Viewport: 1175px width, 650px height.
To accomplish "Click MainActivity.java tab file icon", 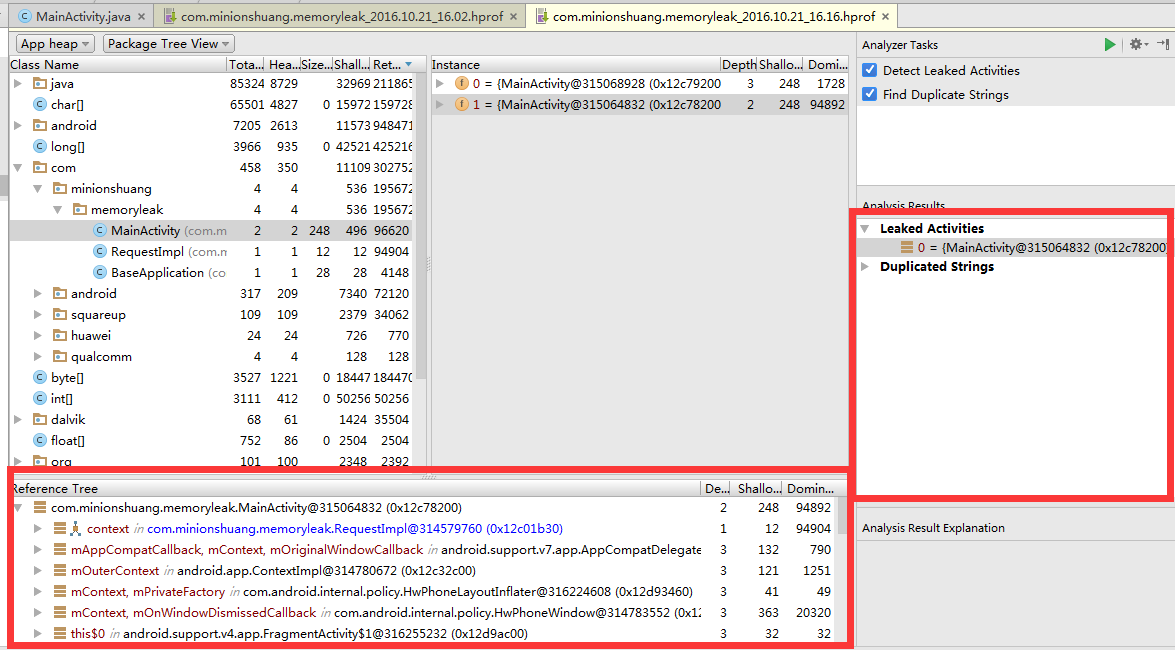I will [x=25, y=16].
